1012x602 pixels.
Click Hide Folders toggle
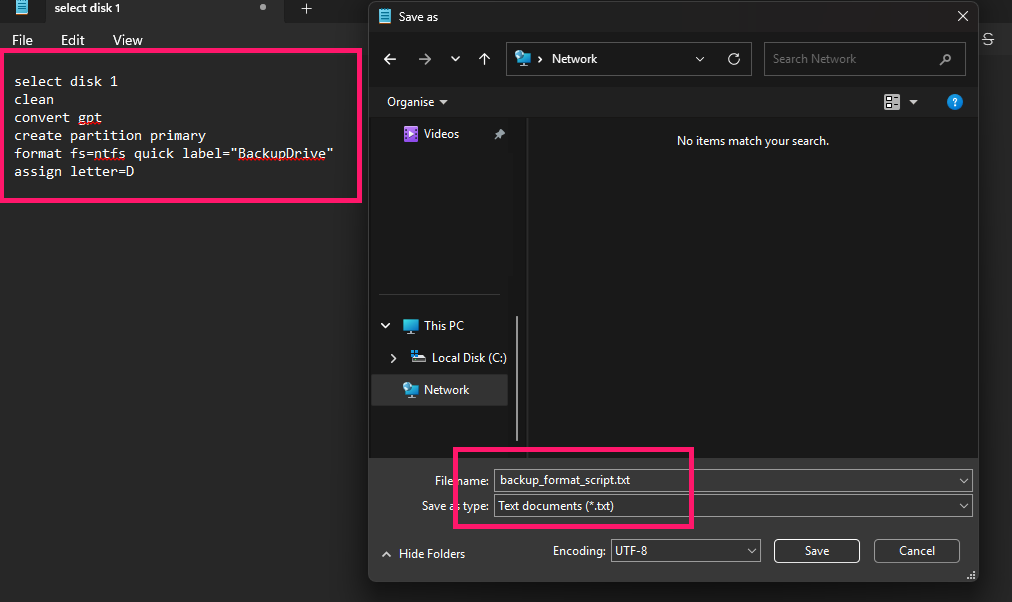423,554
